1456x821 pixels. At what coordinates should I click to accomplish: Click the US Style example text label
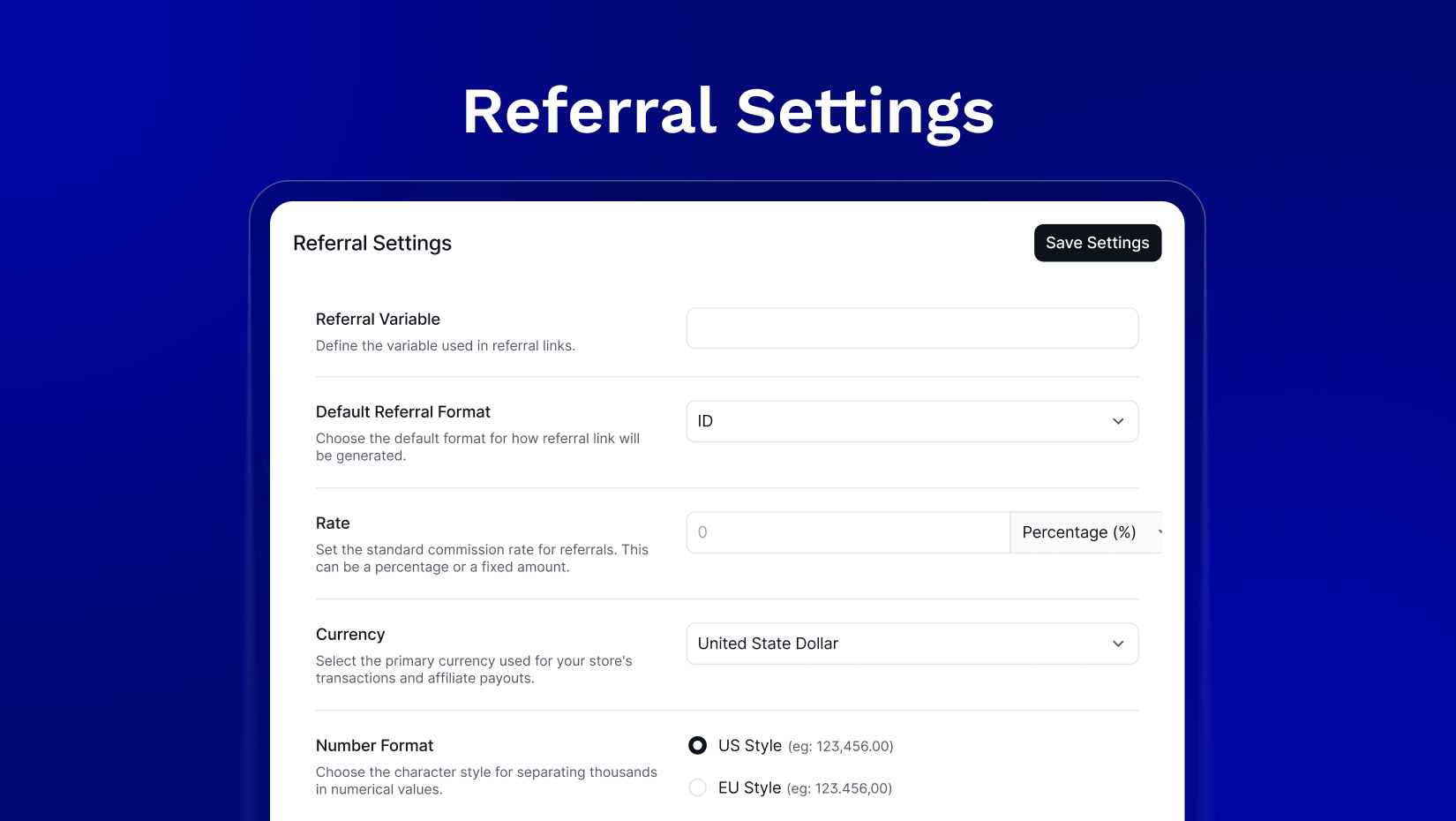[840, 747]
